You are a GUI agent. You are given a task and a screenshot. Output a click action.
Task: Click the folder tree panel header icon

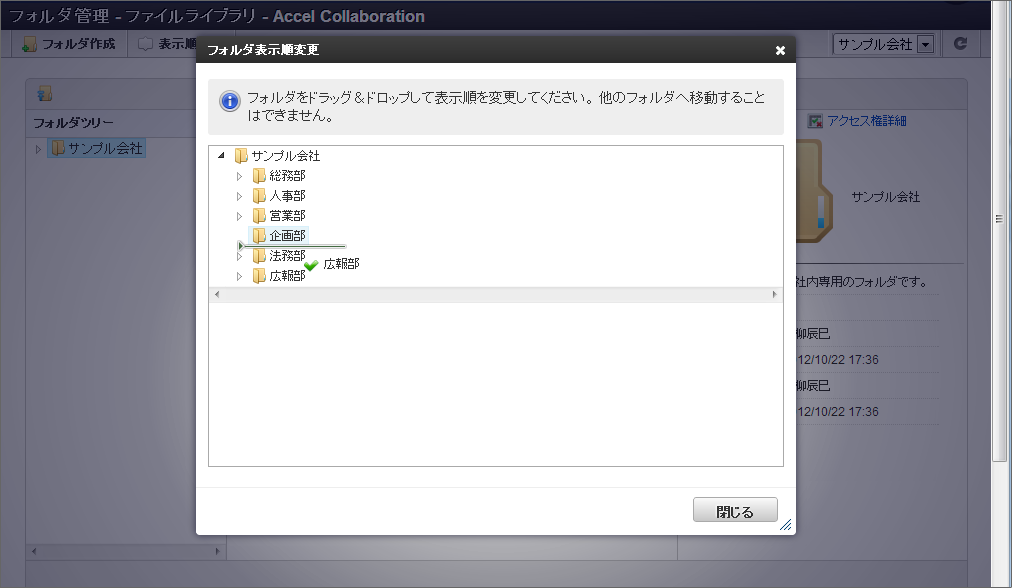click(45, 94)
